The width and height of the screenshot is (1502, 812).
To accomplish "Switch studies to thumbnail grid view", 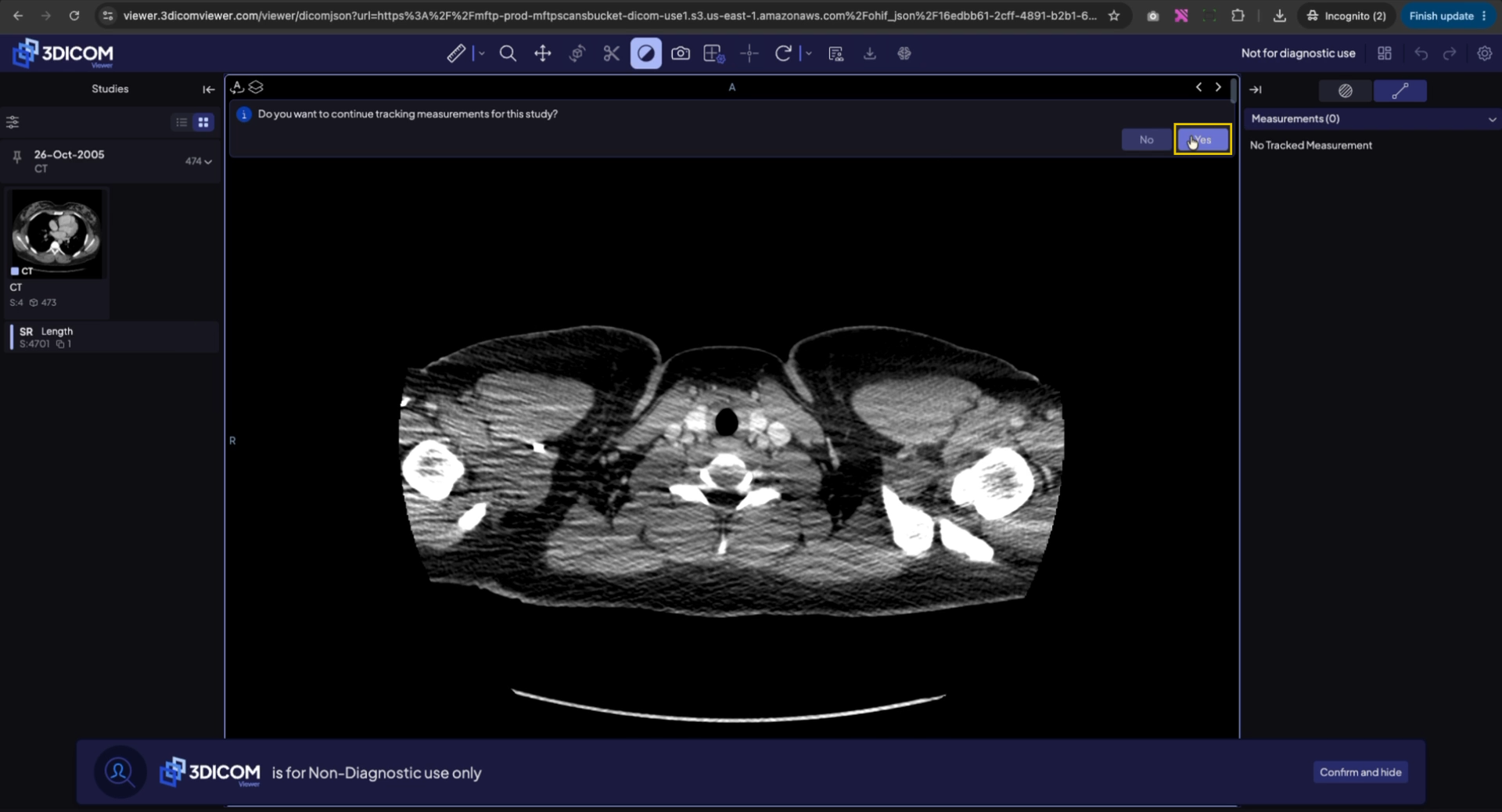I will click(203, 122).
